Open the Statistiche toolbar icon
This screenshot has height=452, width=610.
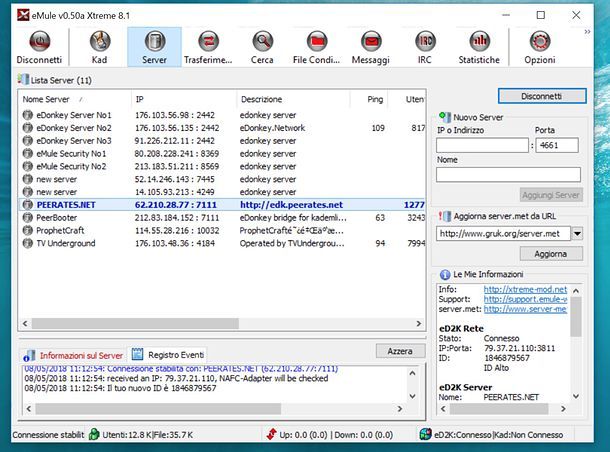479,41
